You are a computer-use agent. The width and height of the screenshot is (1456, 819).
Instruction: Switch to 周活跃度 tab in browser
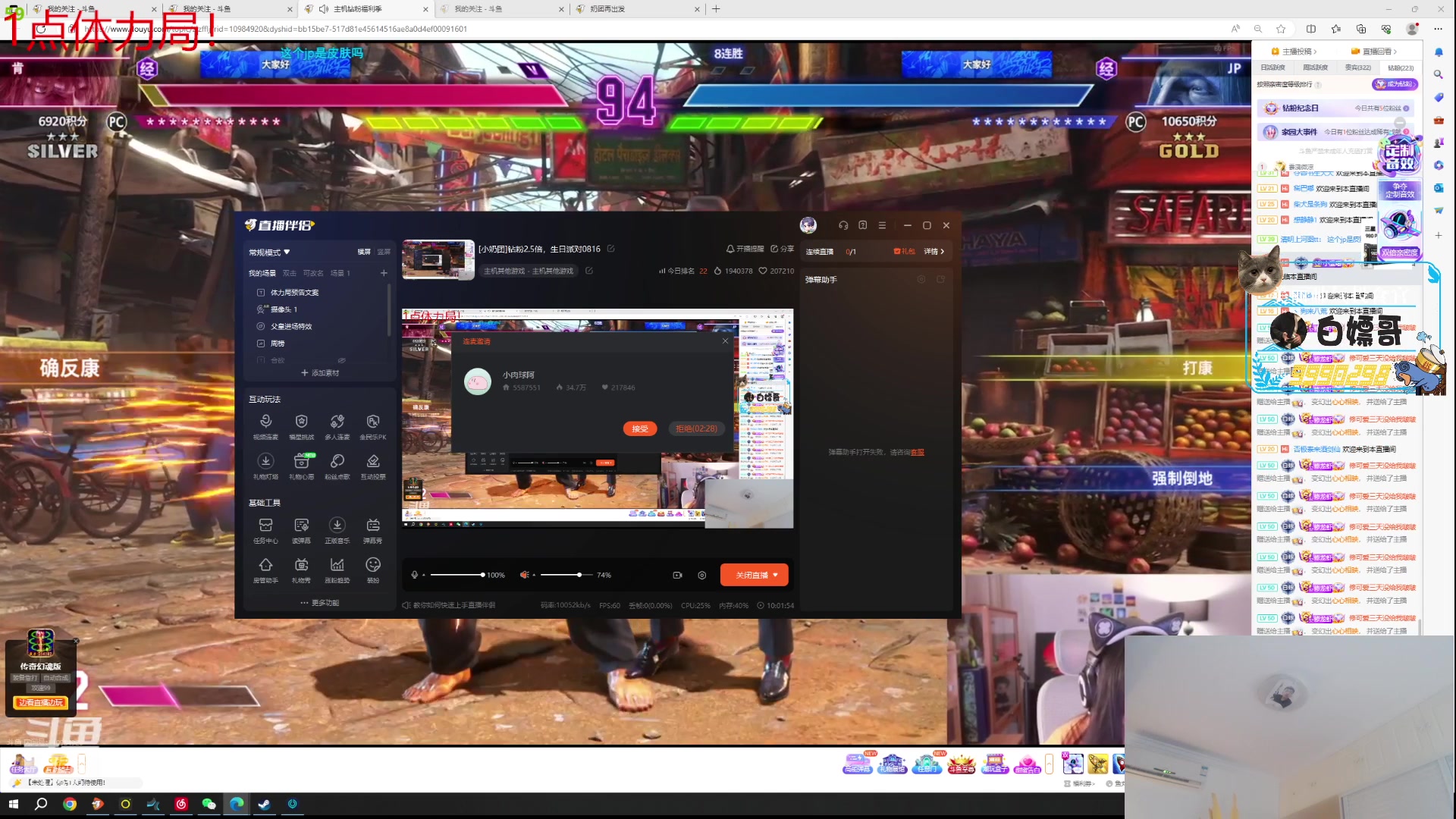(x=1316, y=67)
